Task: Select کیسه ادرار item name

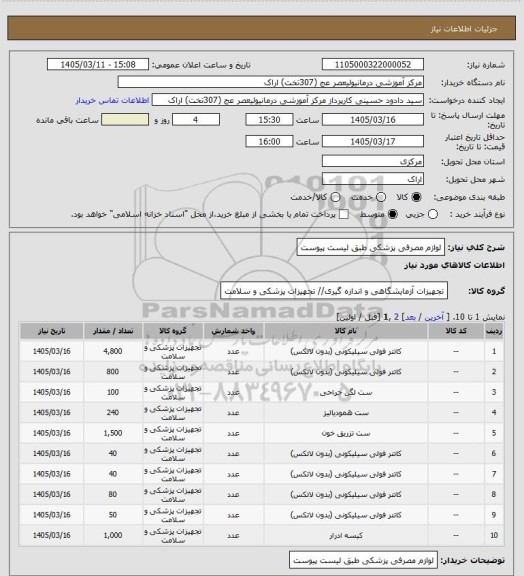Action: tap(346, 536)
